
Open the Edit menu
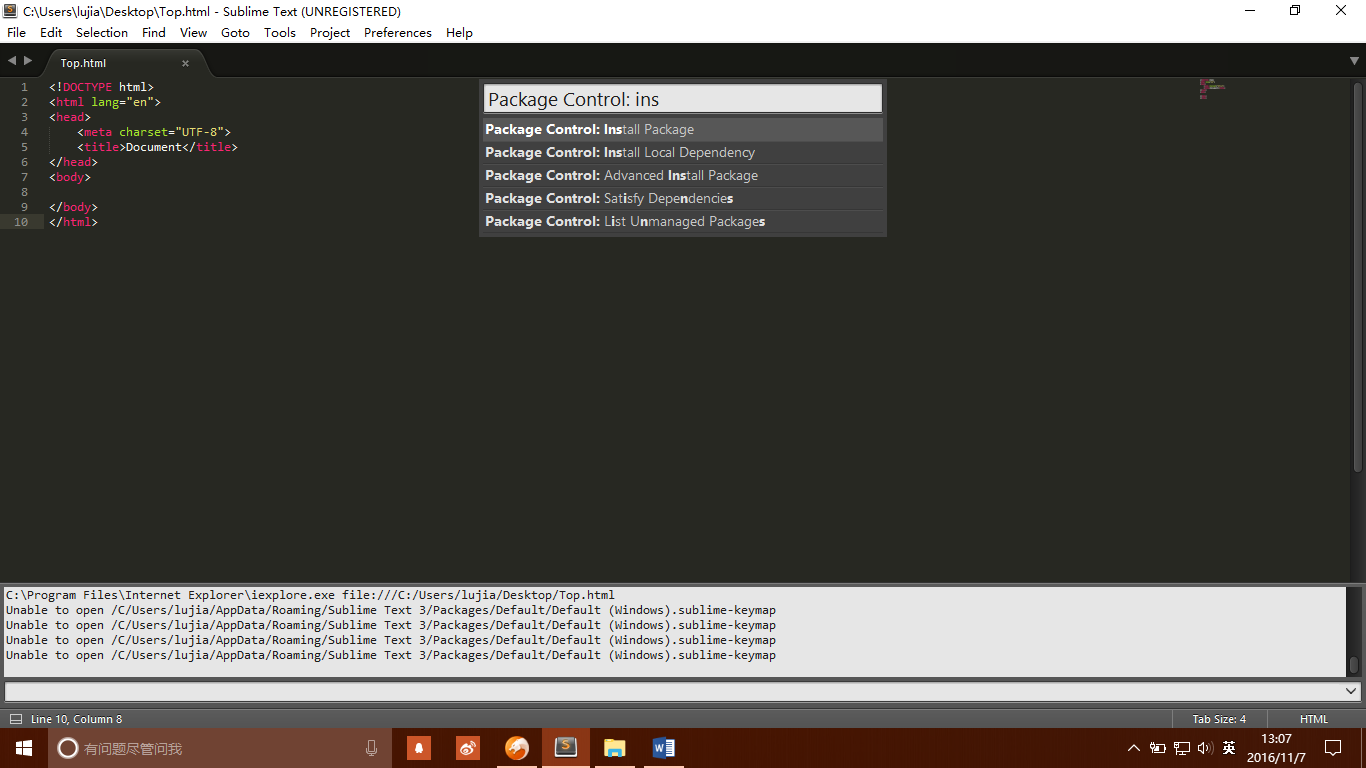tap(51, 32)
